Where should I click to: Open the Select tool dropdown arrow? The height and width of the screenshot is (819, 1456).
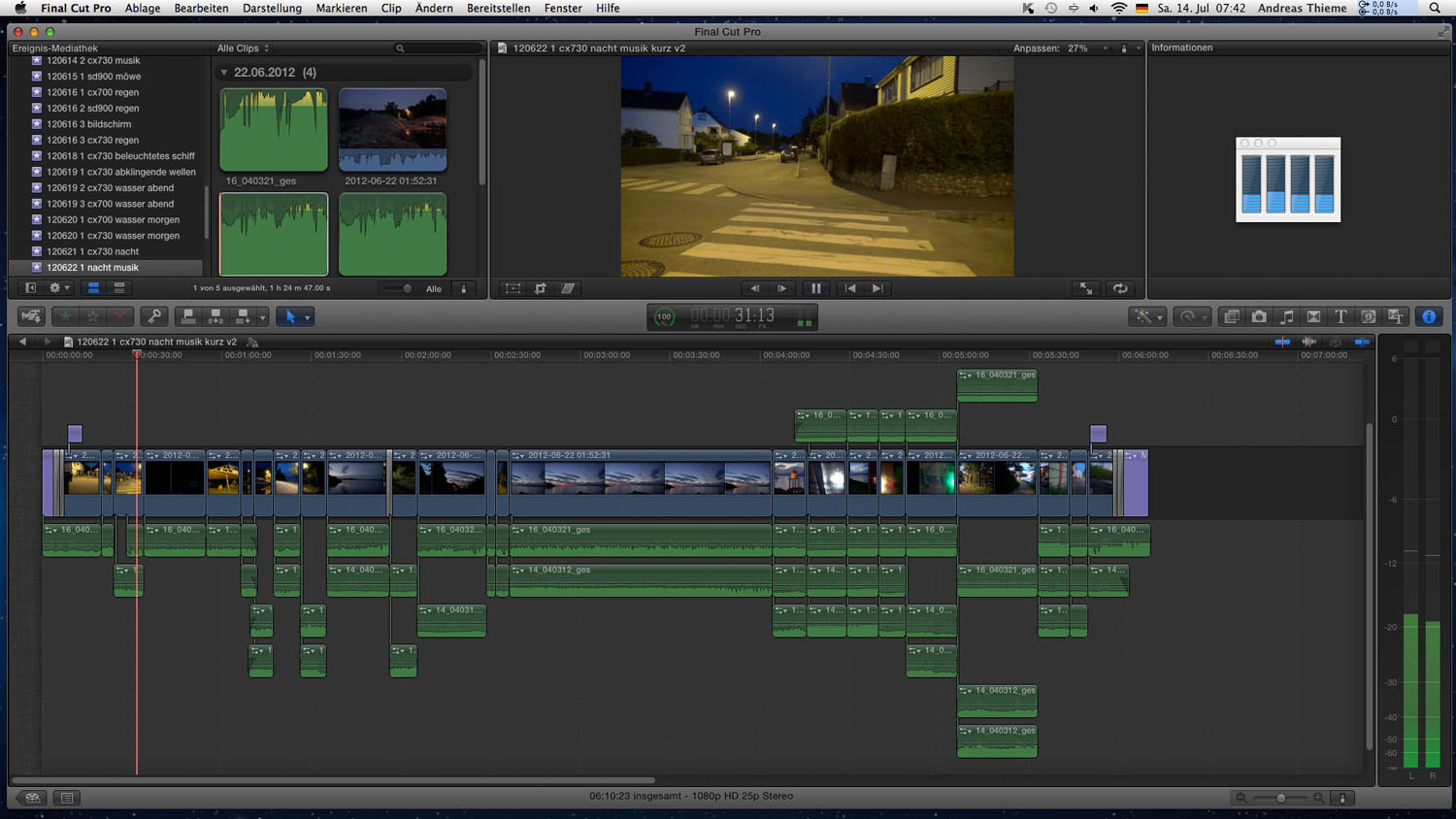(x=308, y=317)
